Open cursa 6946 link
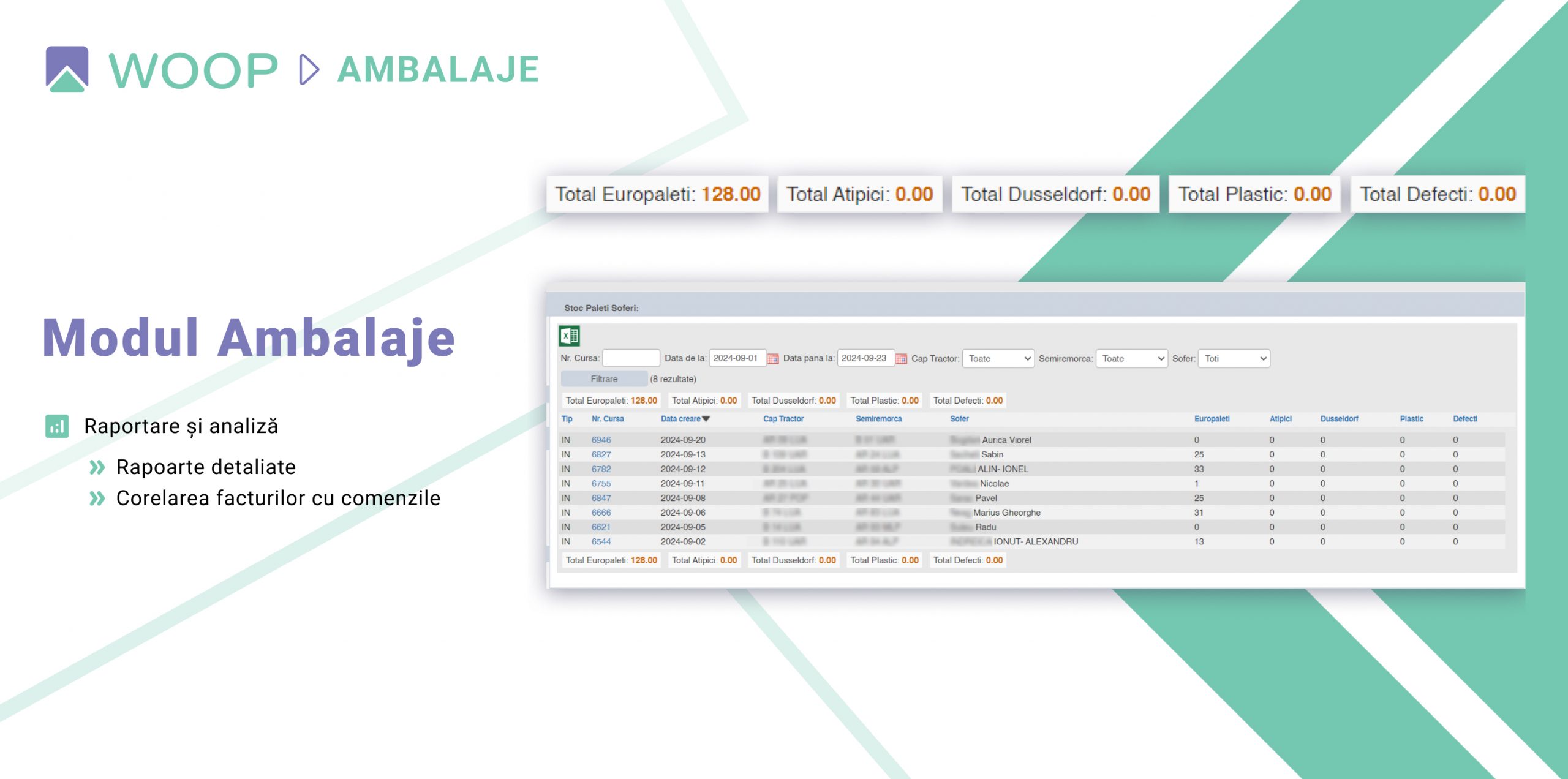Image resolution: width=1568 pixels, height=779 pixels. point(601,440)
